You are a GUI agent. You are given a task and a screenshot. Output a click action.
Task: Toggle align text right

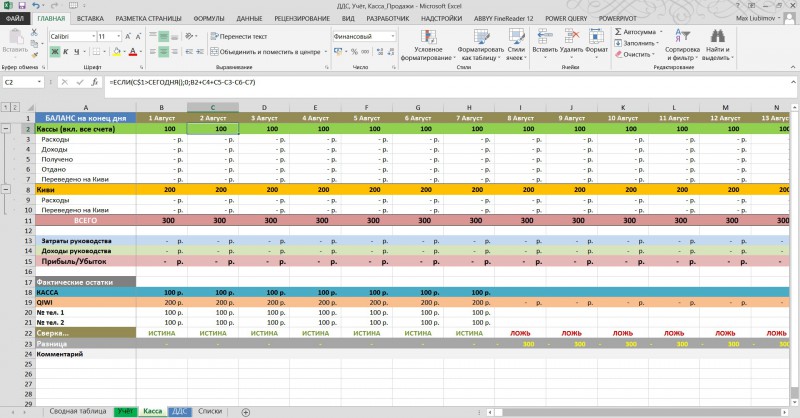(174, 52)
